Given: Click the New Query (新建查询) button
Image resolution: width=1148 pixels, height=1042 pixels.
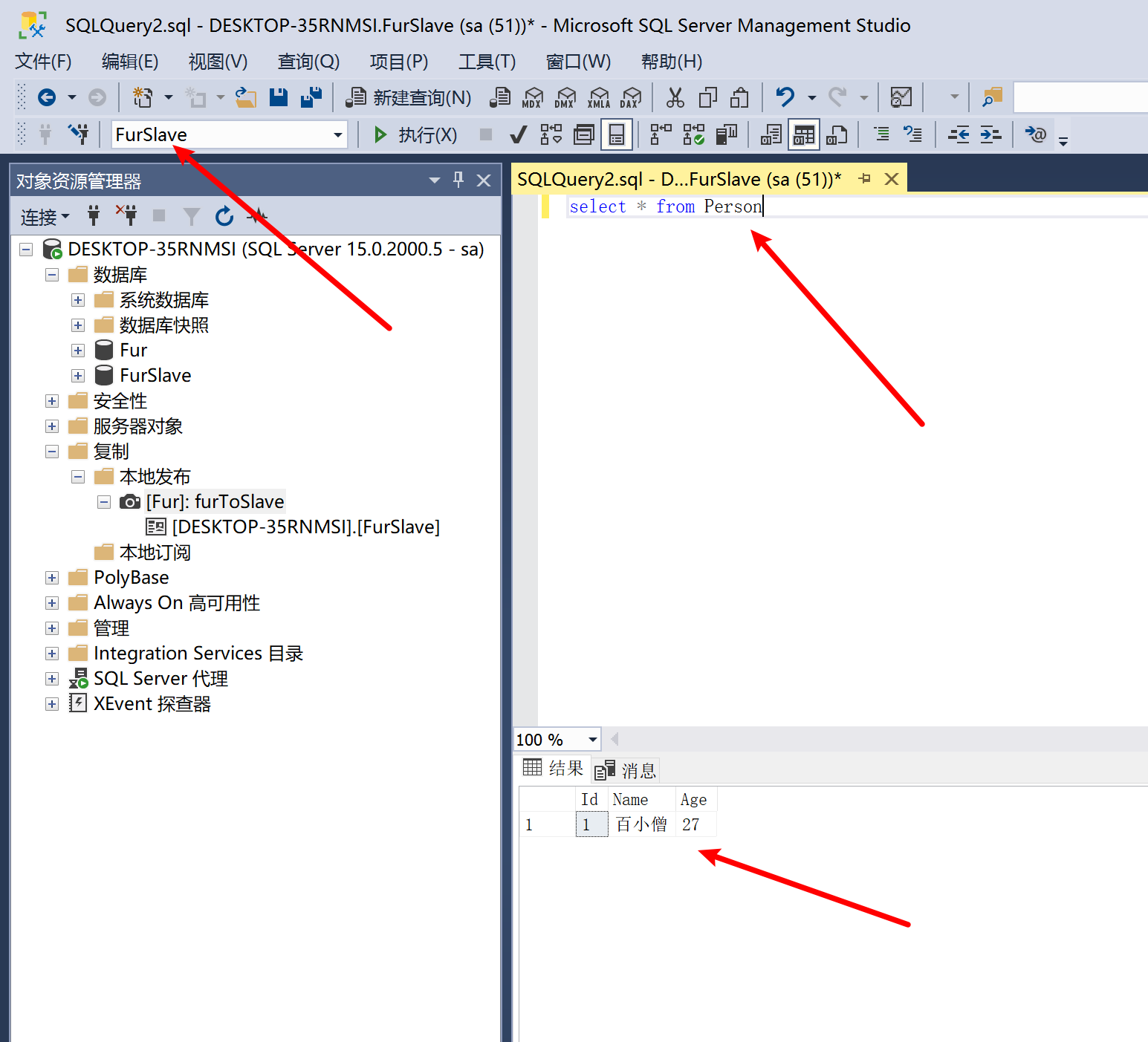Looking at the screenshot, I should click(409, 98).
